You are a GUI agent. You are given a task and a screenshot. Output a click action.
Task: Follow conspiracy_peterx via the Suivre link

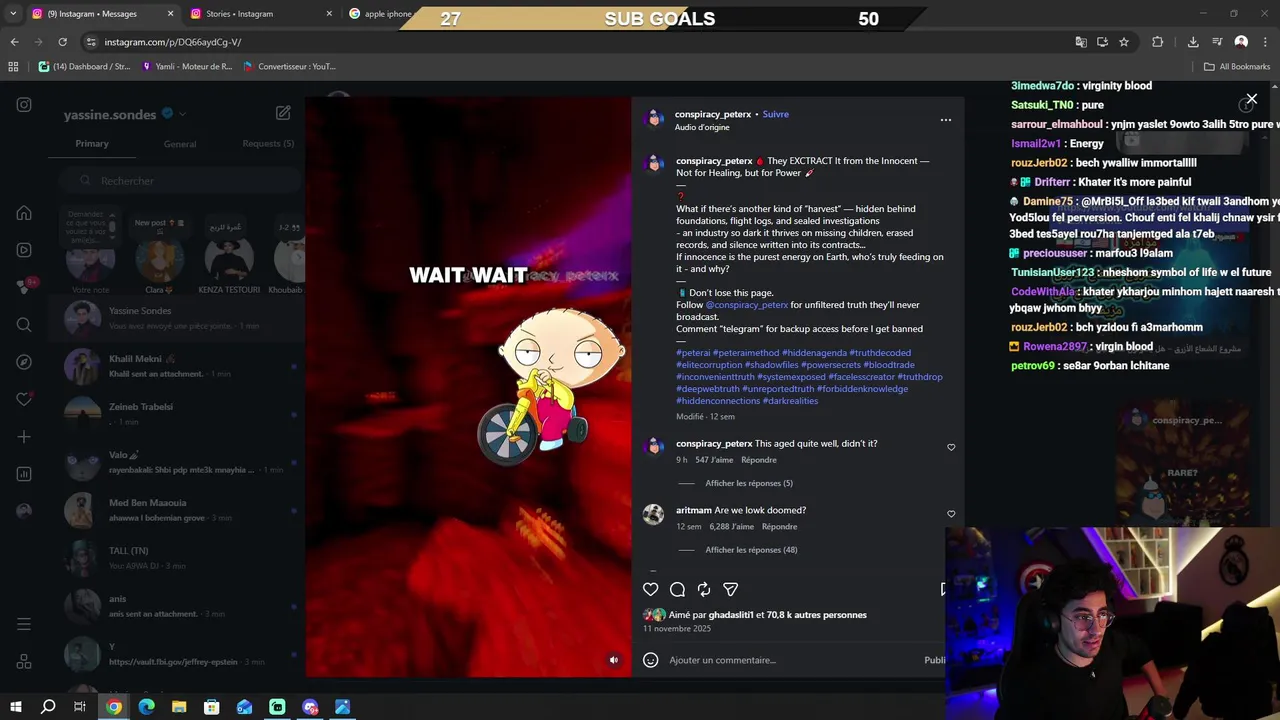click(776, 114)
